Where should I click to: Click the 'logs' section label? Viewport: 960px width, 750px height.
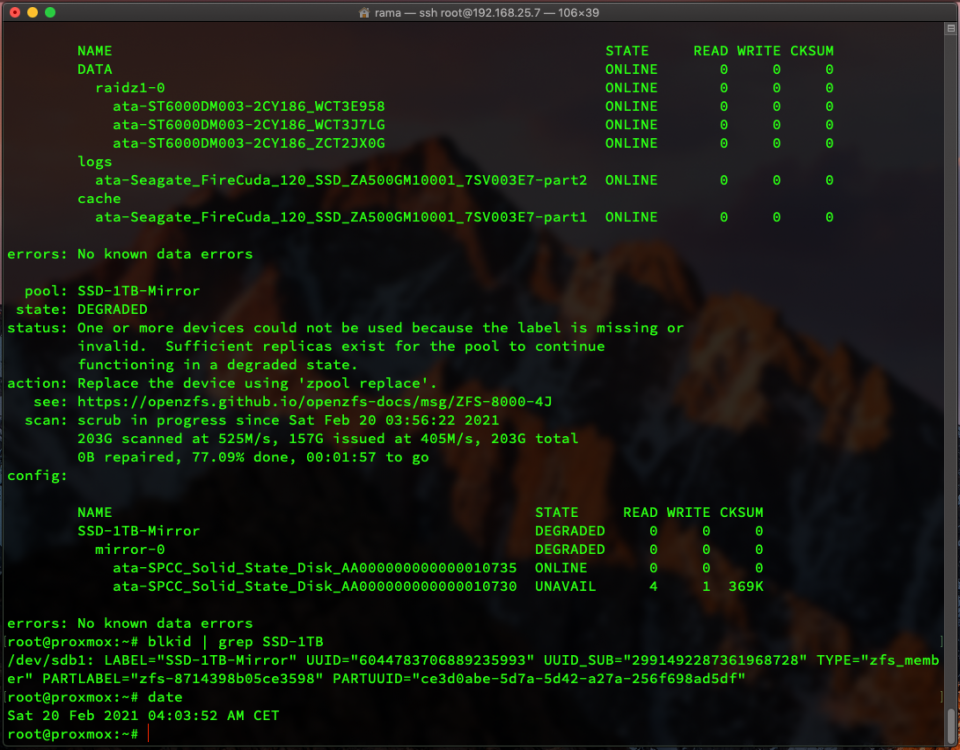[95, 162]
